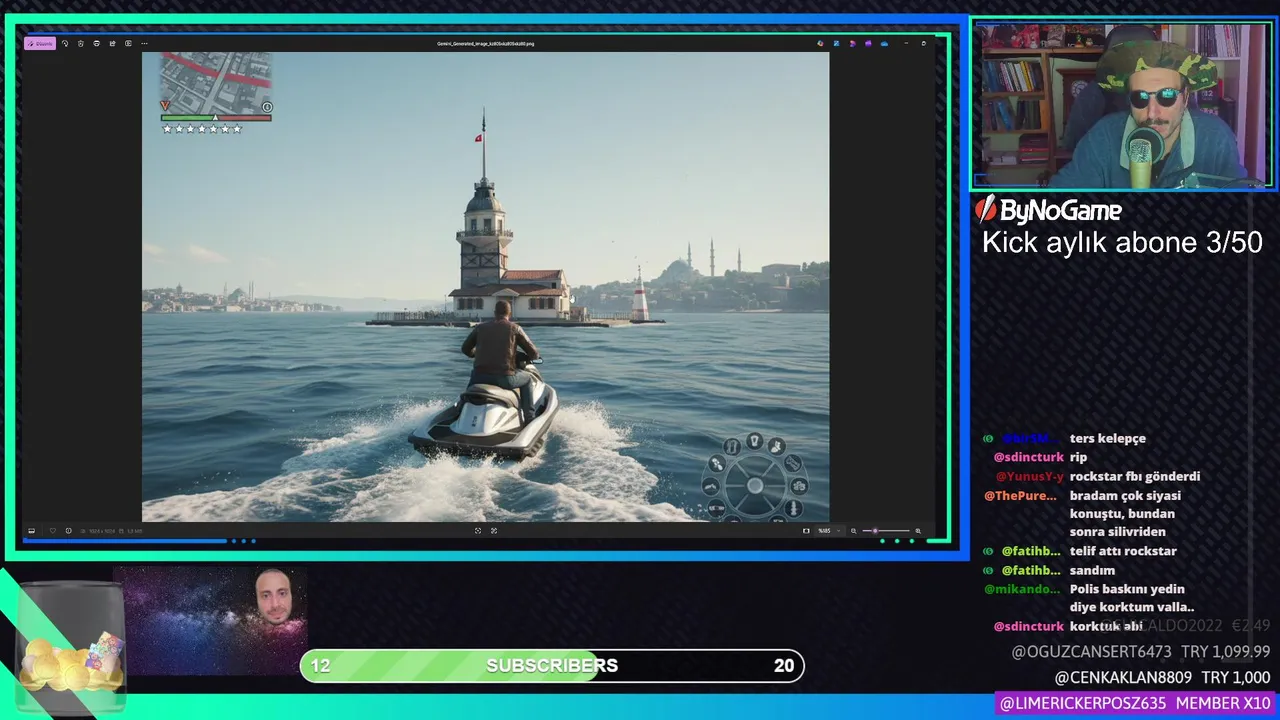Open the zoom percentage dropdown

[x=829, y=531]
